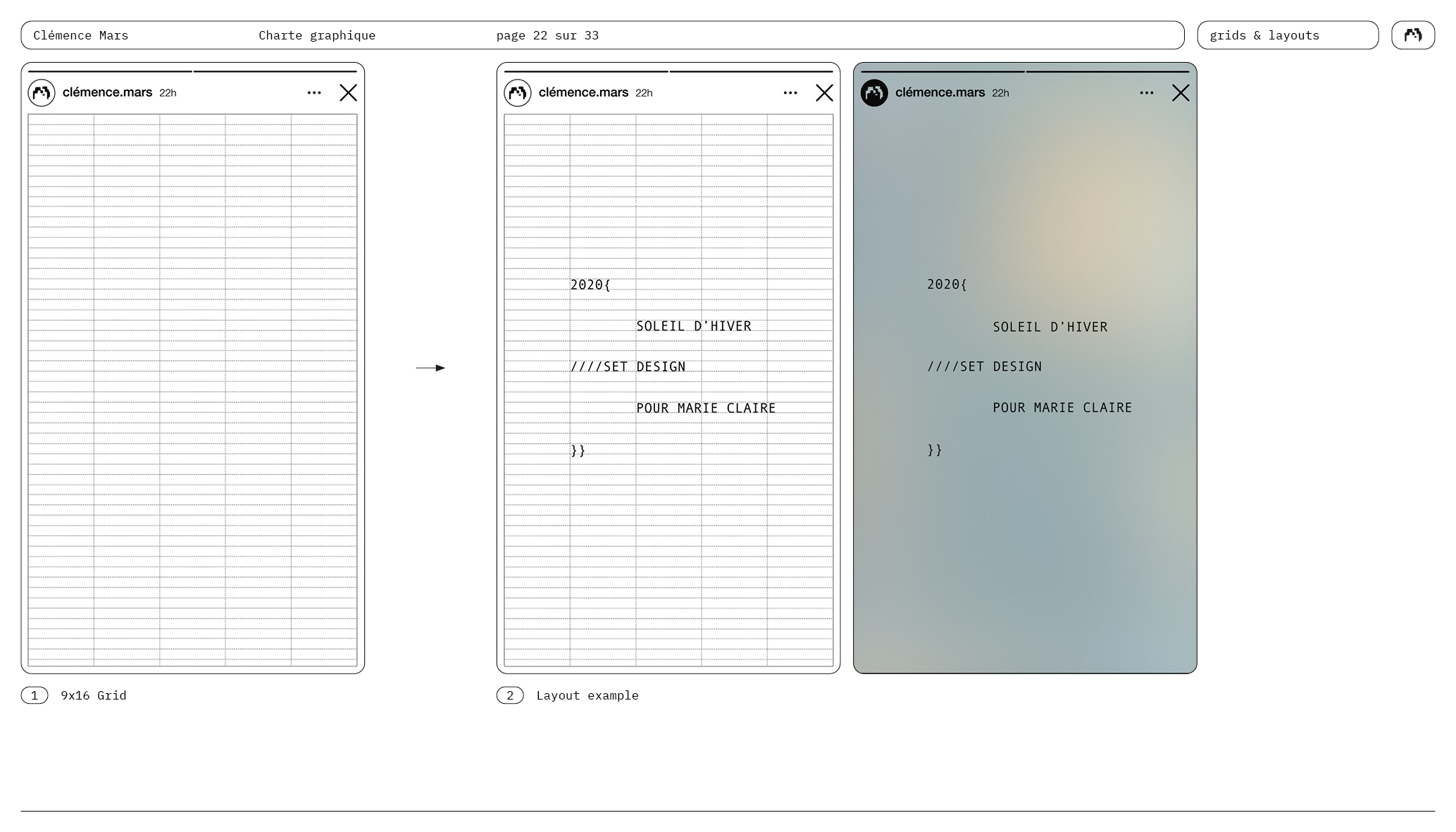Close the gradient story with the X icon
This screenshot has width=1456, height=832.
tap(1181, 92)
